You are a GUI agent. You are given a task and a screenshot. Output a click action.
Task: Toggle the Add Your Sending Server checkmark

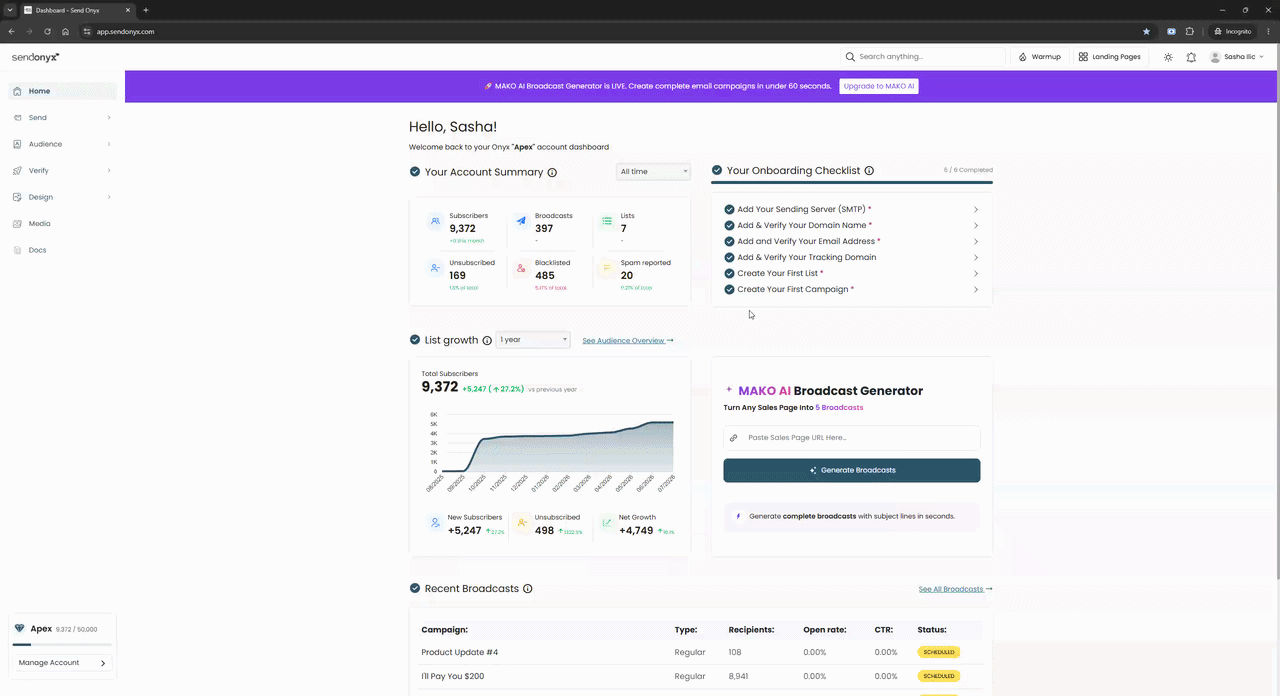[729, 209]
